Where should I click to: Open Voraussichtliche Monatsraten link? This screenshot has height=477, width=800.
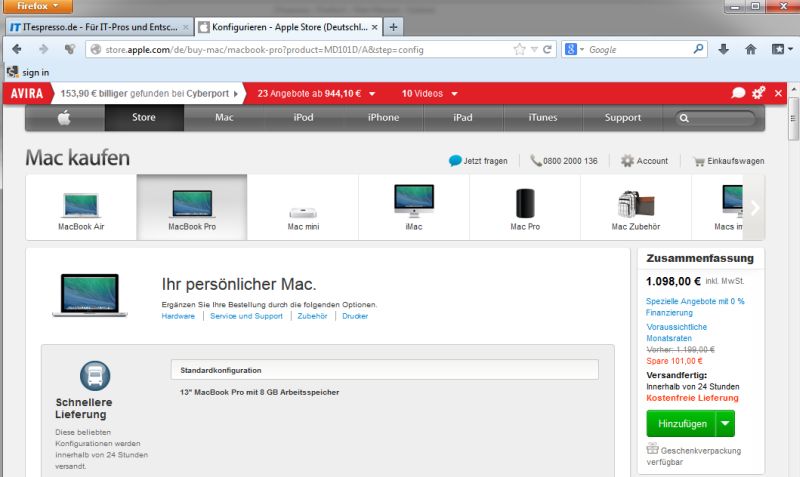click(x=677, y=333)
